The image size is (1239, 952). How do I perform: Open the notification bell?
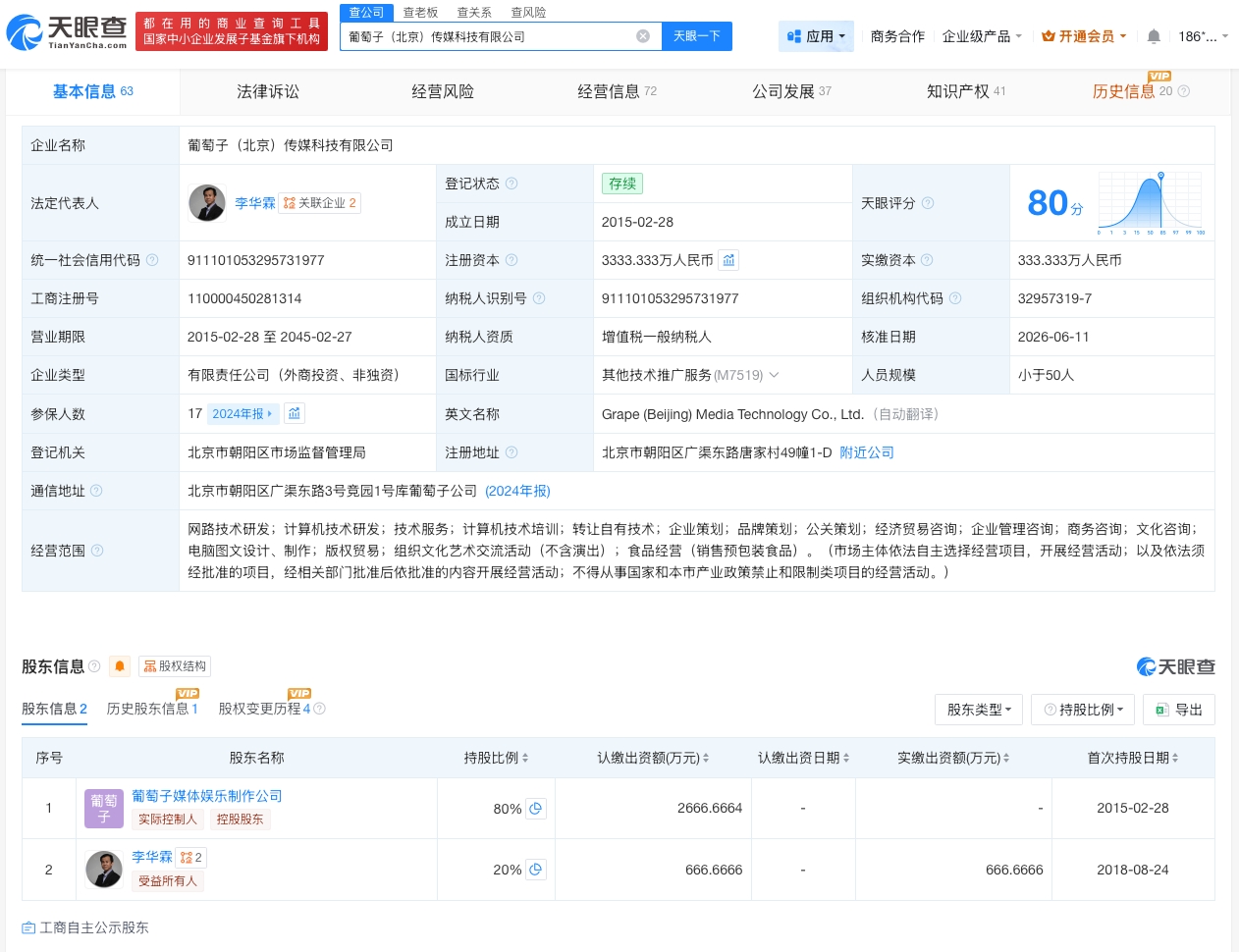1154,36
